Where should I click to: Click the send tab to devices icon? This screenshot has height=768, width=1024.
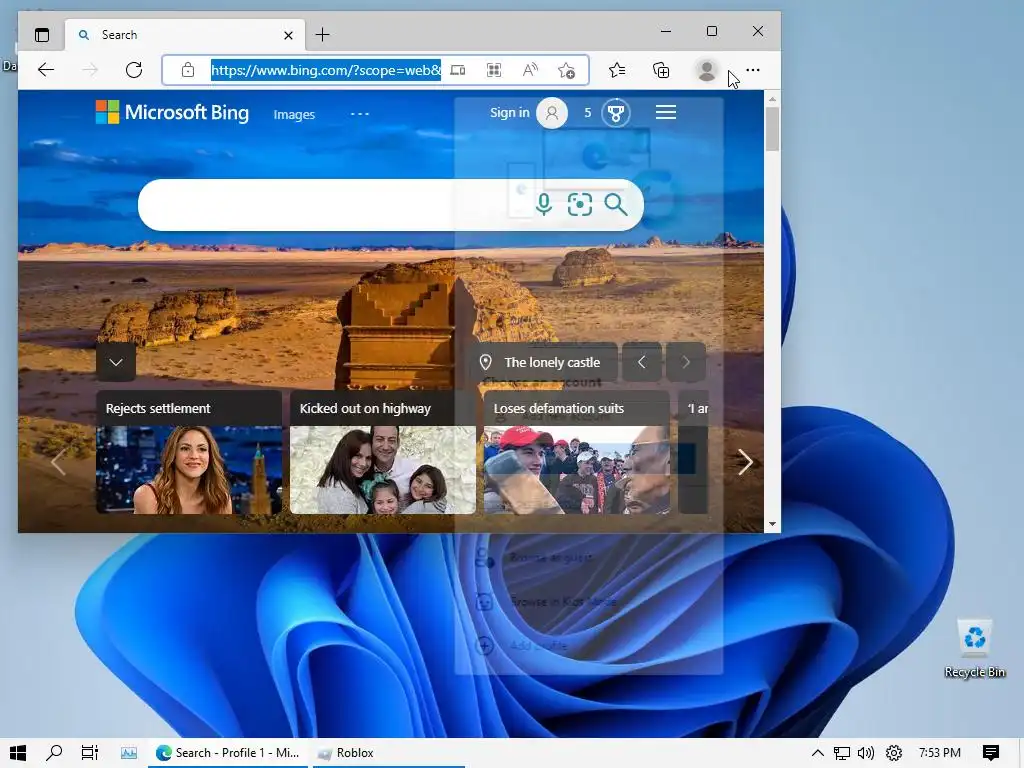[458, 70]
